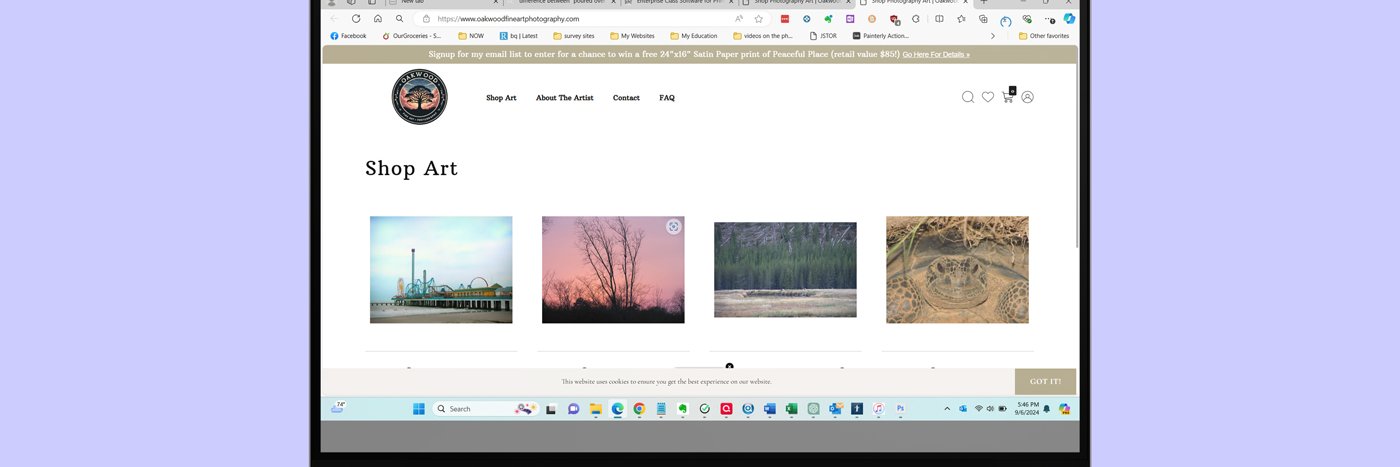Viewport: 1400px width, 467px height.
Task: Open Outlook from taskbar
Action: coord(835,408)
